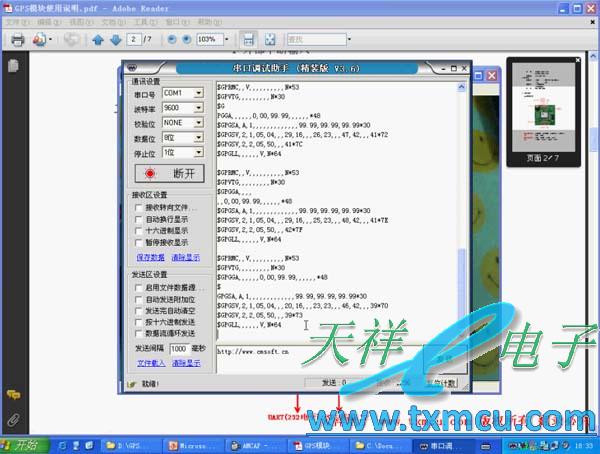Image resolution: width=600 pixels, height=454 pixels.
Task: Enable the 十六进制显示 checkbox
Action: 139,231
